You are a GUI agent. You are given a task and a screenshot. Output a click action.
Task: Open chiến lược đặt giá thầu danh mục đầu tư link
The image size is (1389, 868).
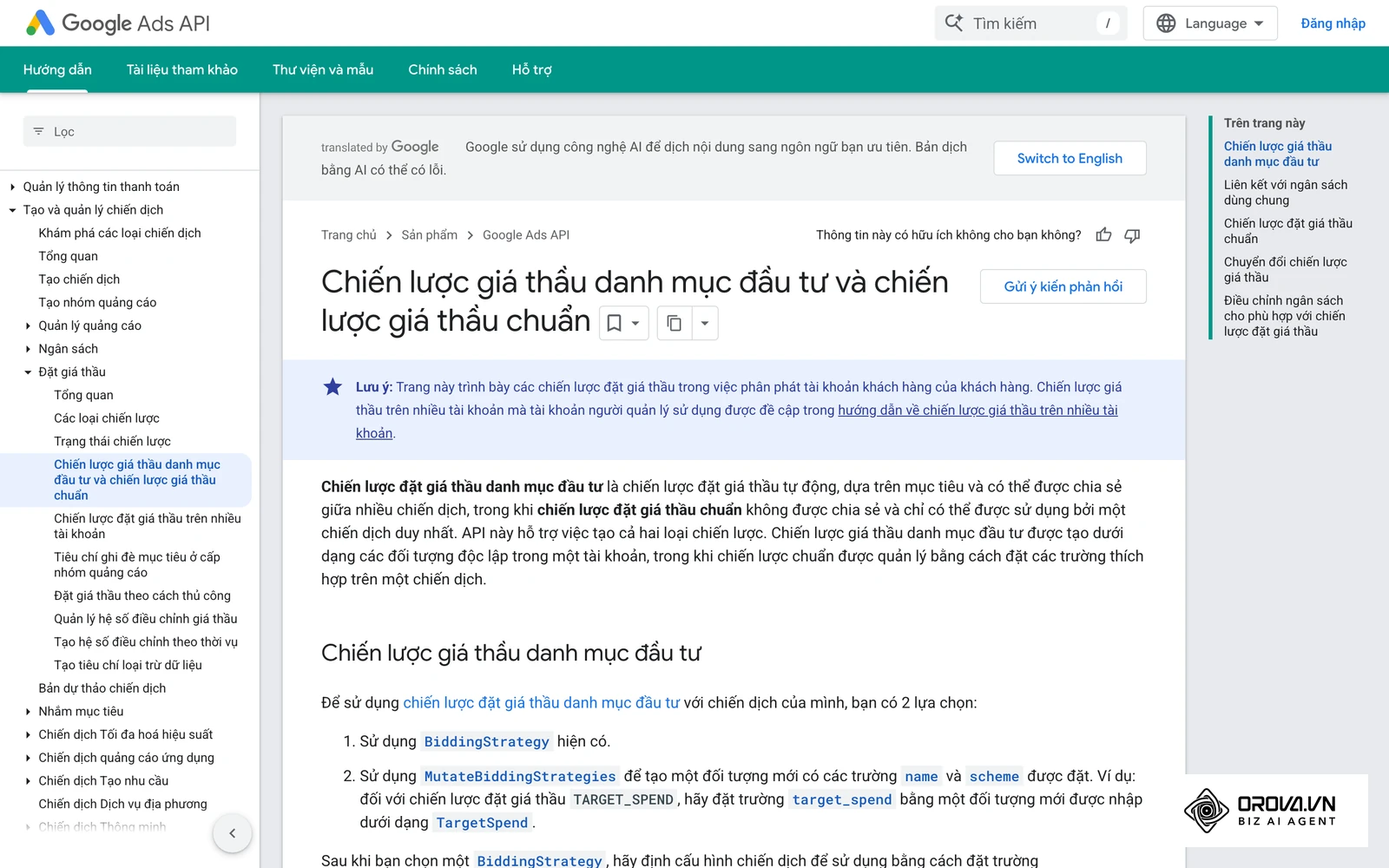[x=541, y=703]
